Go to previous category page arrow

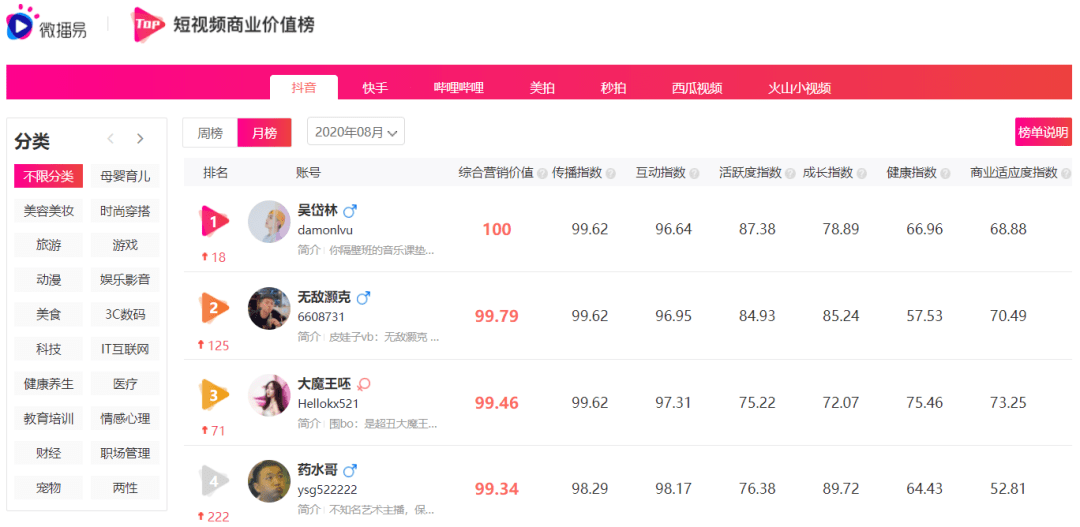click(110, 138)
